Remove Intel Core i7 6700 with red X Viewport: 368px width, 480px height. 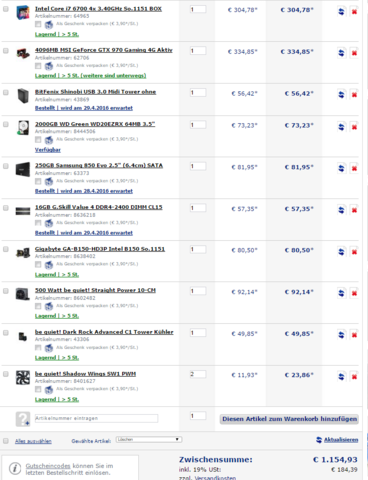tap(354, 12)
